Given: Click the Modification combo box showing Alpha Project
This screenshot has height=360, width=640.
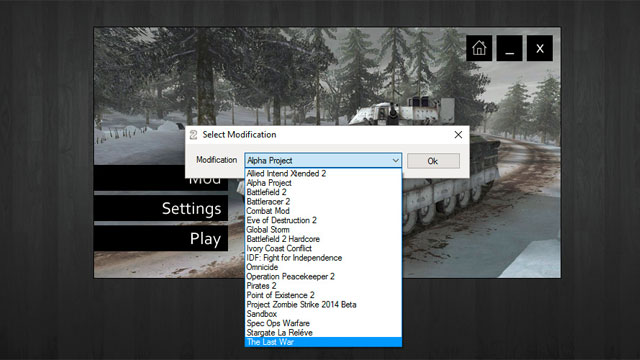Looking at the screenshot, I should click(323, 160).
